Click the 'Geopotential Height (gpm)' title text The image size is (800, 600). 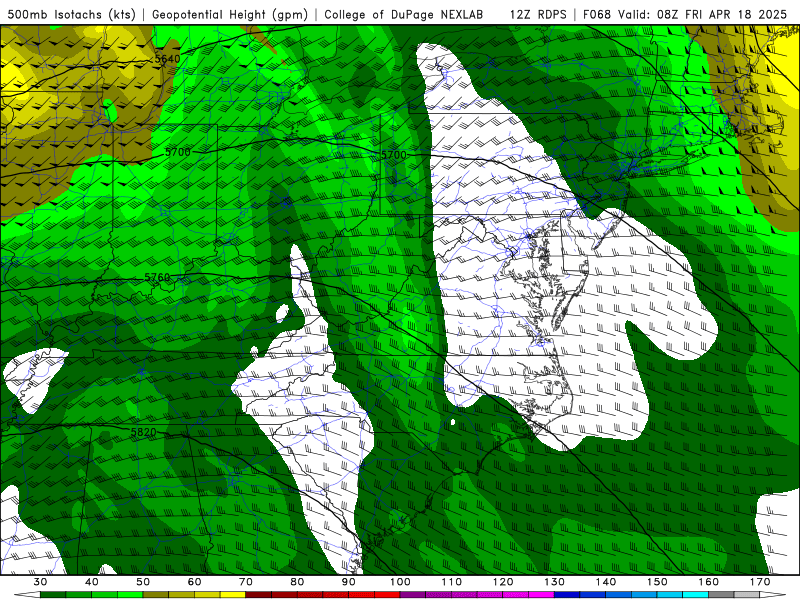click(230, 14)
